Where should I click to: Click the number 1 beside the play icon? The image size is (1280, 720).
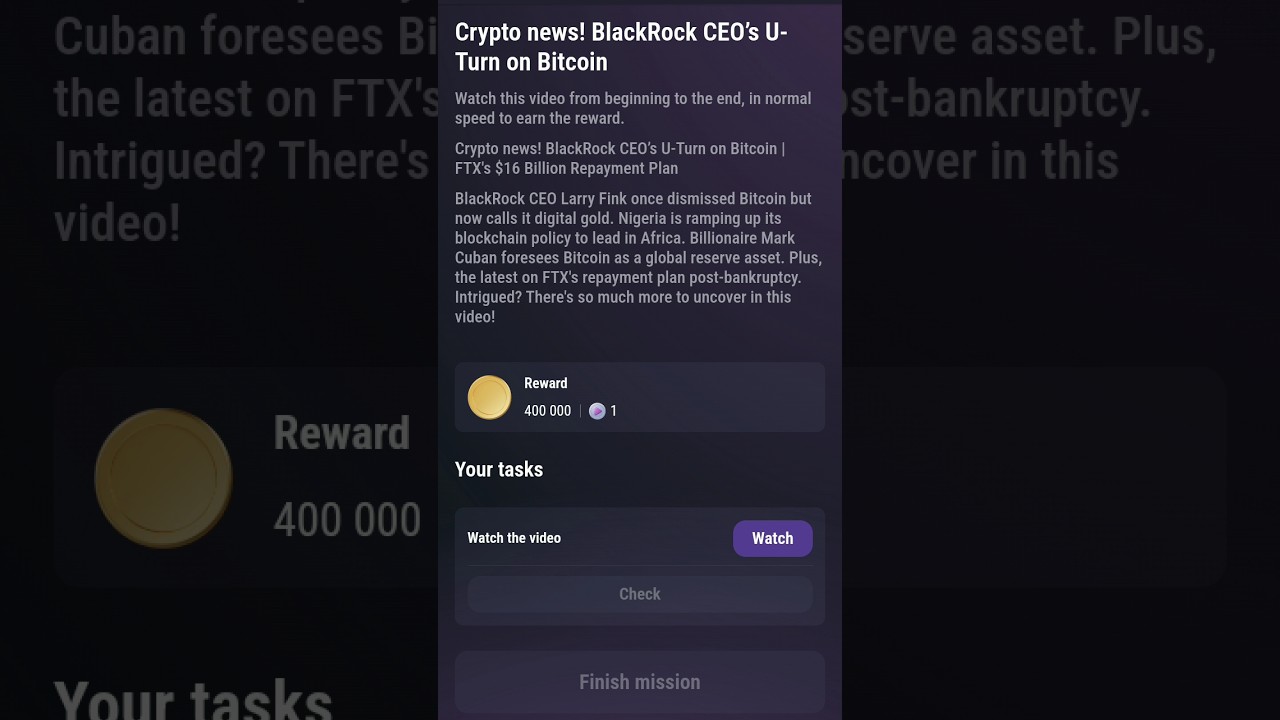tap(613, 411)
